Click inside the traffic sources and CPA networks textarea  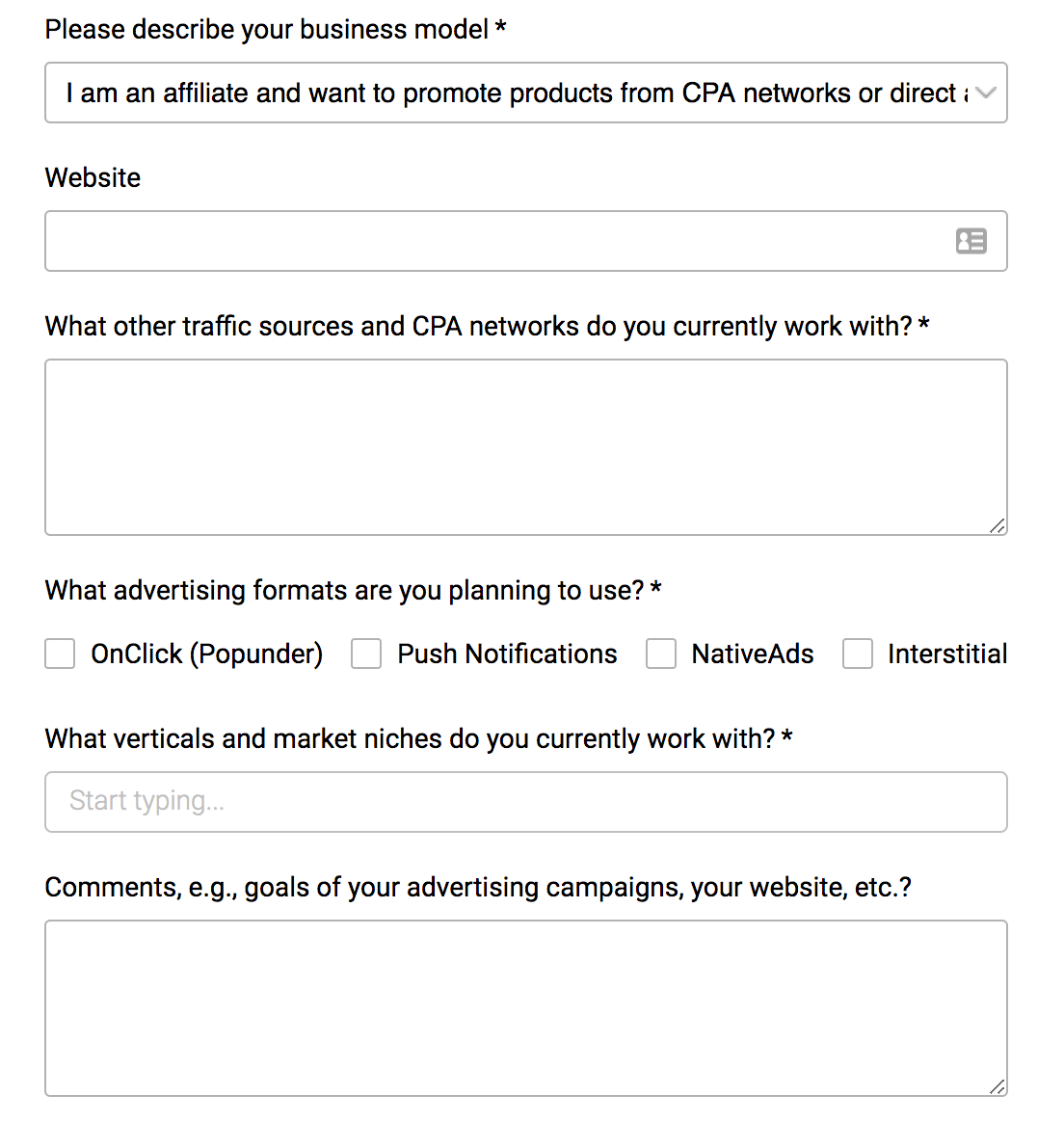(x=525, y=447)
